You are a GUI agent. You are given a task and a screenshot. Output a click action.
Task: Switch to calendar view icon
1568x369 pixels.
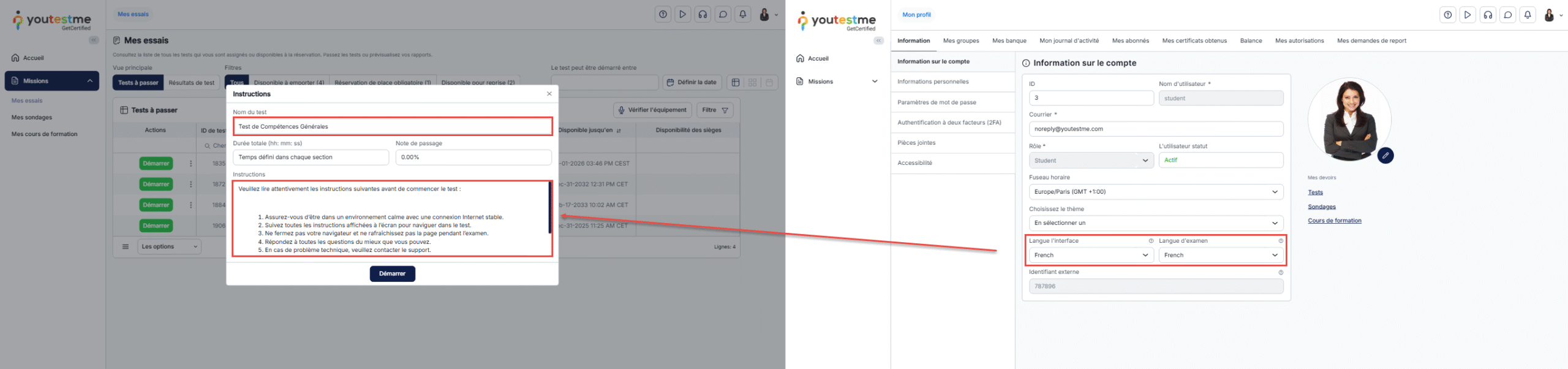(769, 83)
